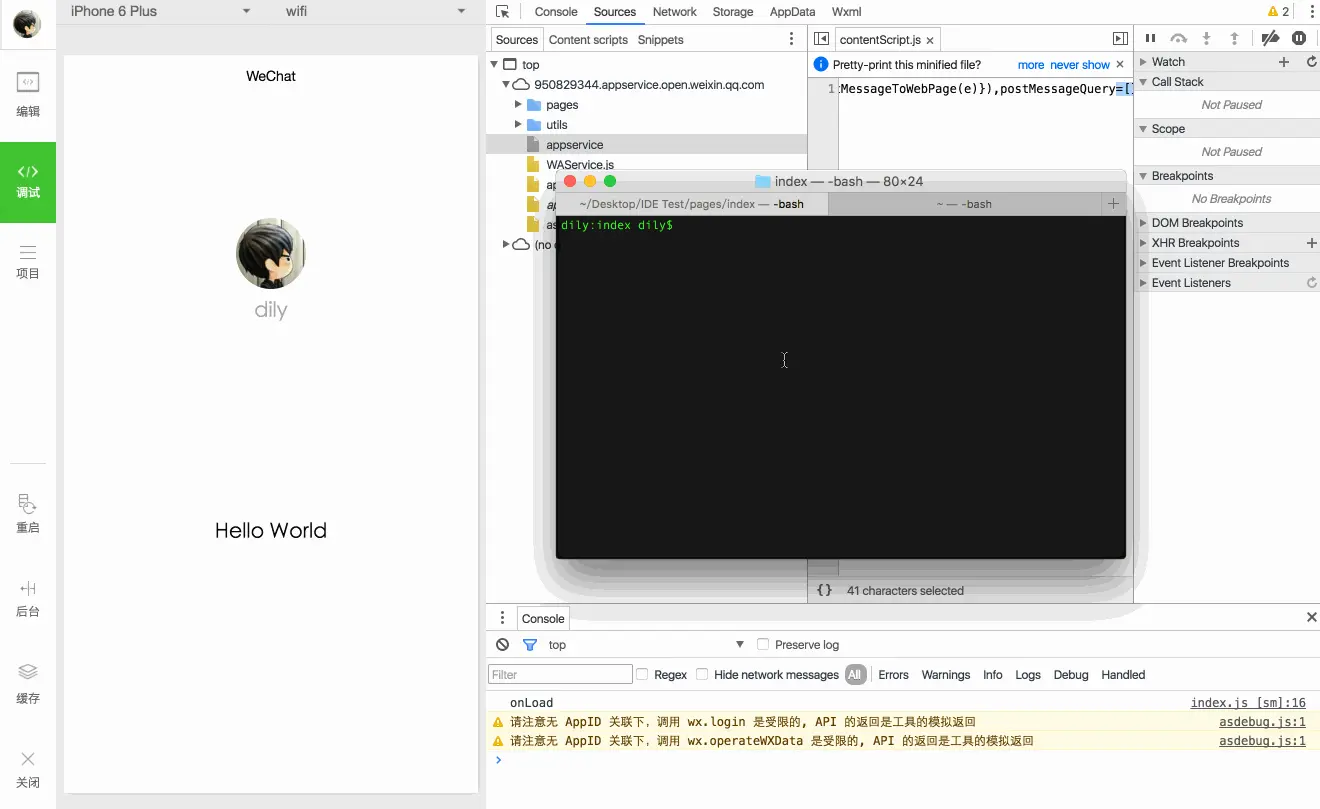Expand the pages folder
Image resolution: width=1320 pixels, height=809 pixels.
(x=518, y=104)
